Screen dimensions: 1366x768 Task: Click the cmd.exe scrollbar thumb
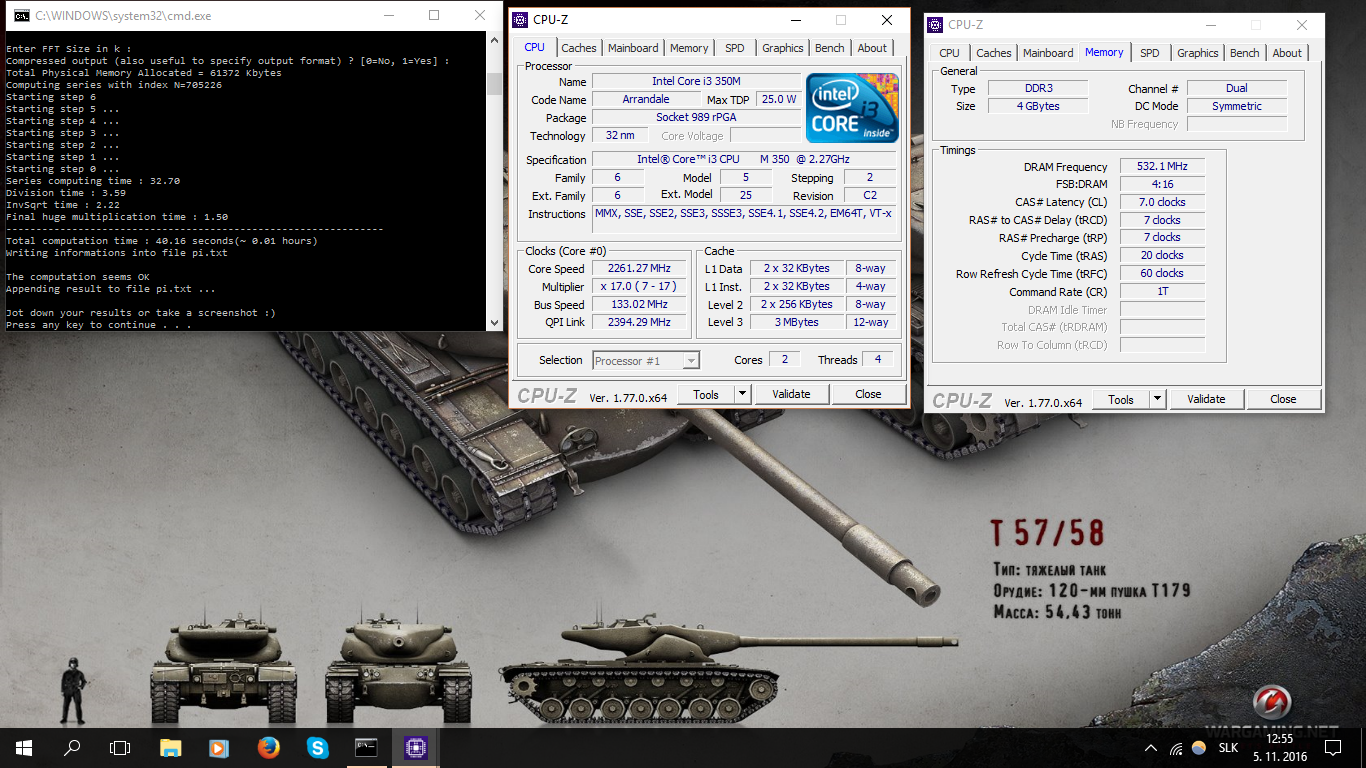click(x=494, y=82)
